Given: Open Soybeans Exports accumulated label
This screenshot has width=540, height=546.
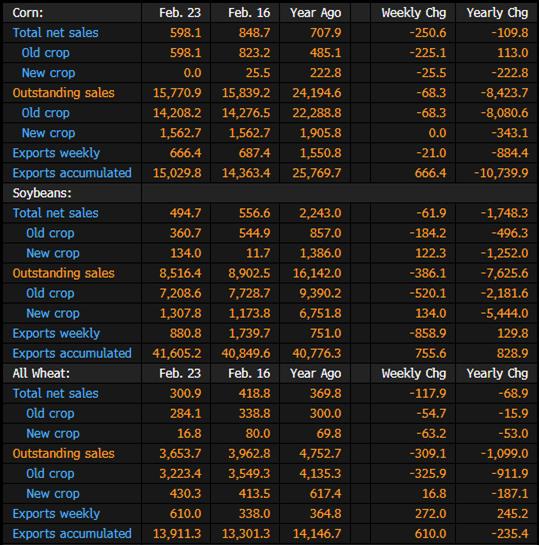Looking at the screenshot, I should click(x=72, y=353).
